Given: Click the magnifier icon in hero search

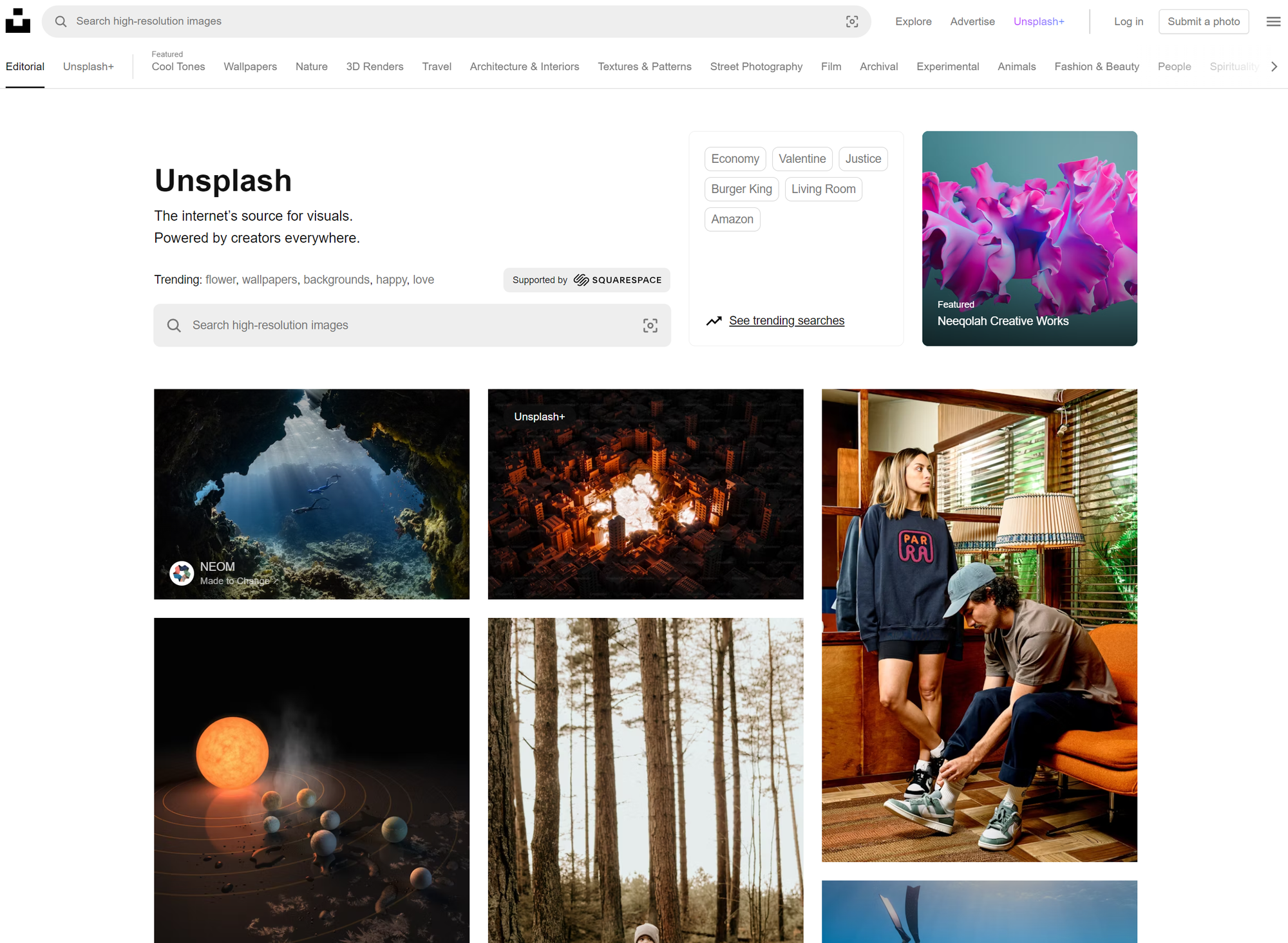Looking at the screenshot, I should coord(174,326).
